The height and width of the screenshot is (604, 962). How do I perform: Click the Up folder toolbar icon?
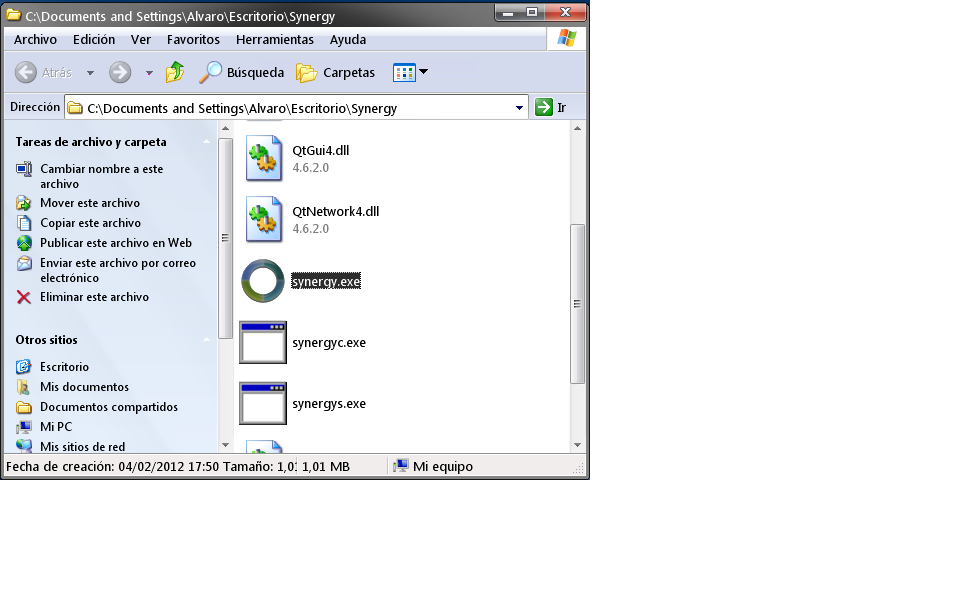(x=175, y=72)
